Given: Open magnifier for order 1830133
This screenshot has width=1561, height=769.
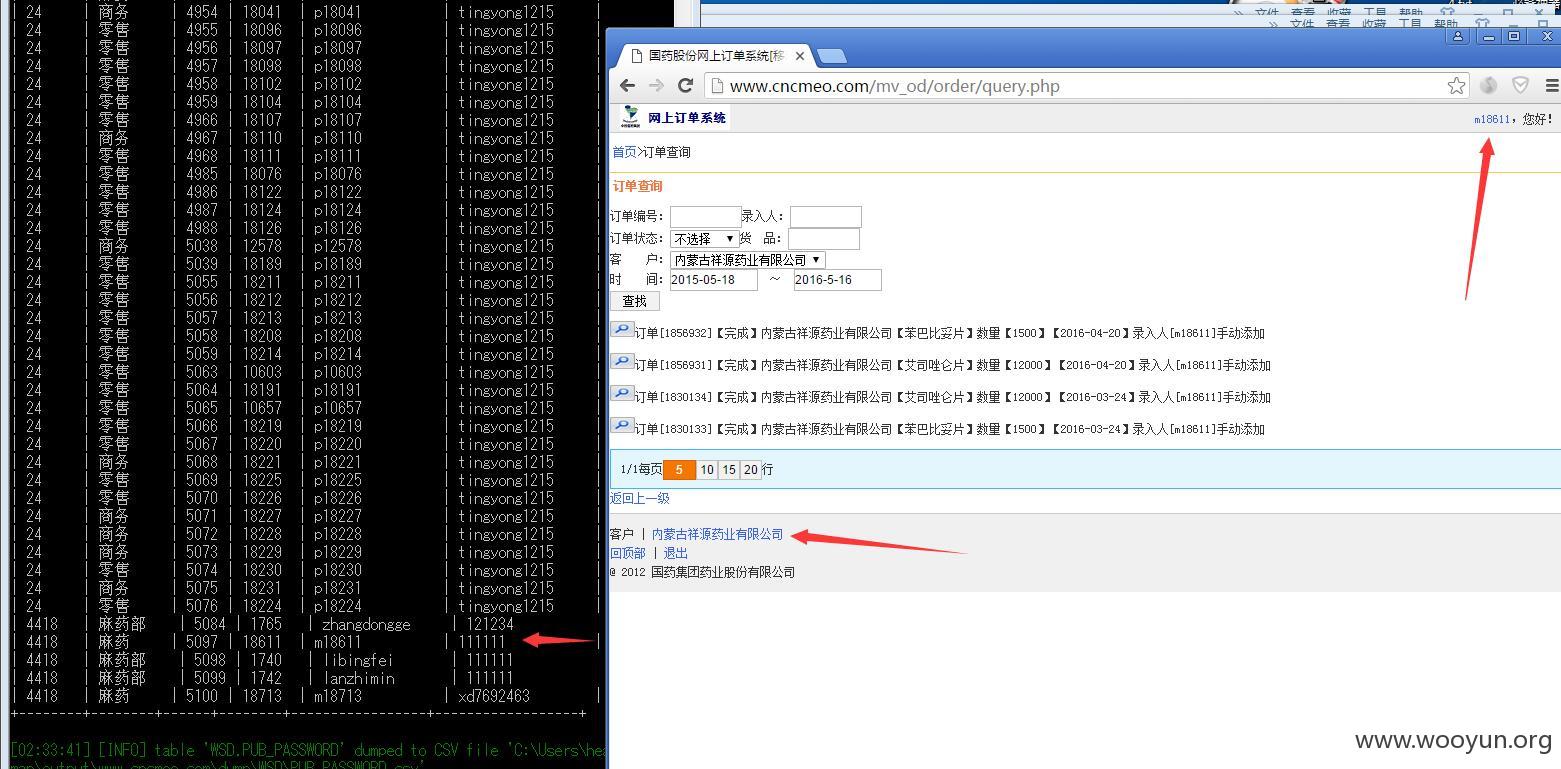Looking at the screenshot, I should (622, 426).
